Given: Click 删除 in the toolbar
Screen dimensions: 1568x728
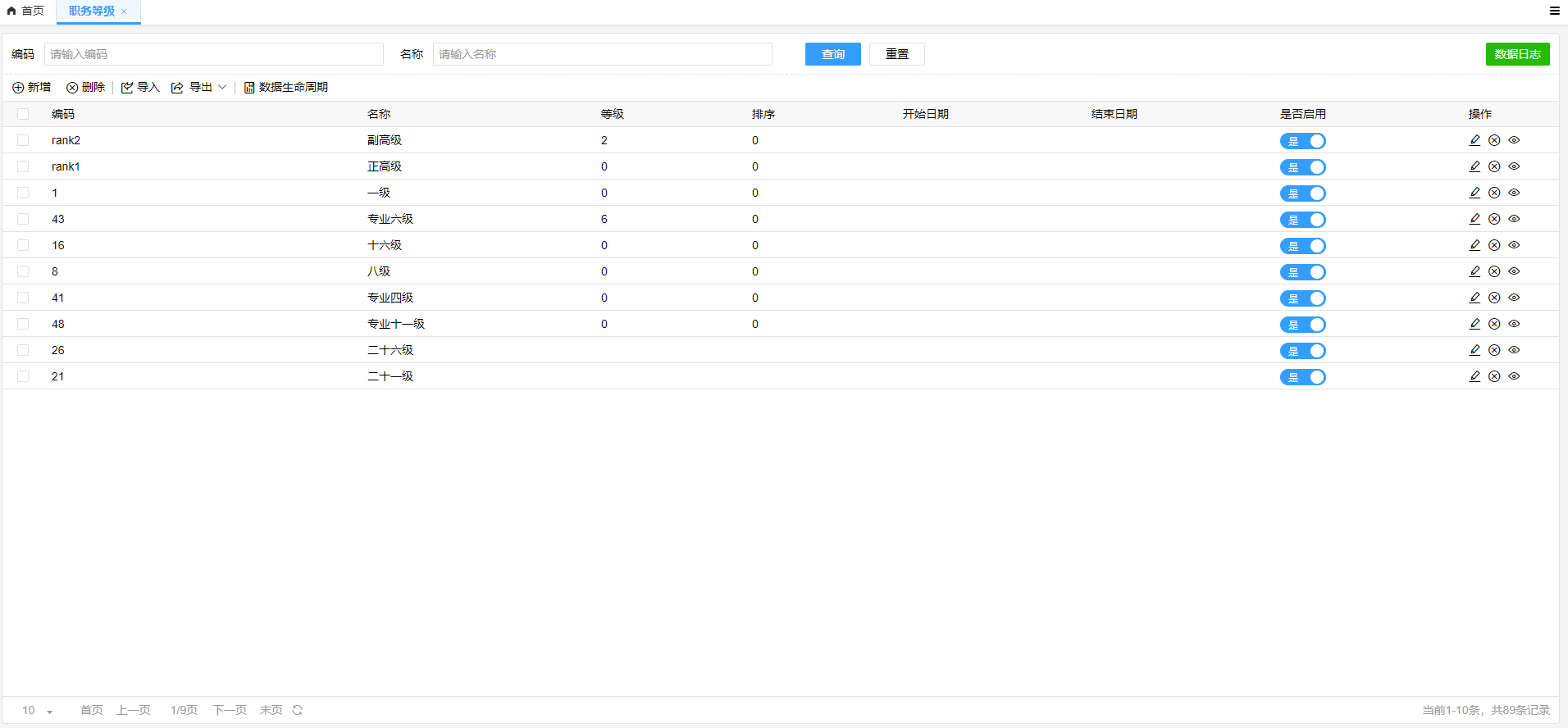Looking at the screenshot, I should [x=86, y=87].
